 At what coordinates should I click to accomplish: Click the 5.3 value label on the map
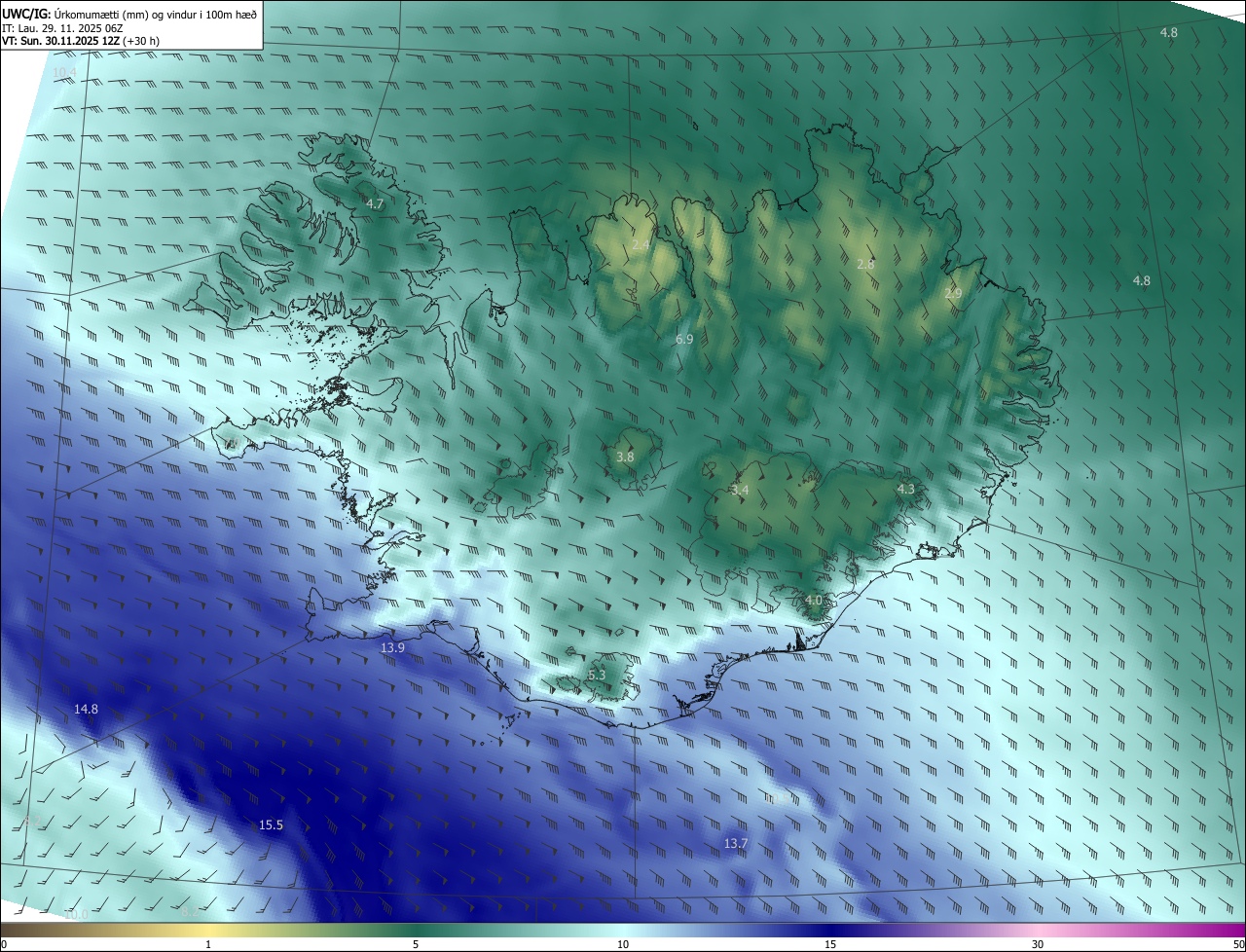tap(597, 676)
